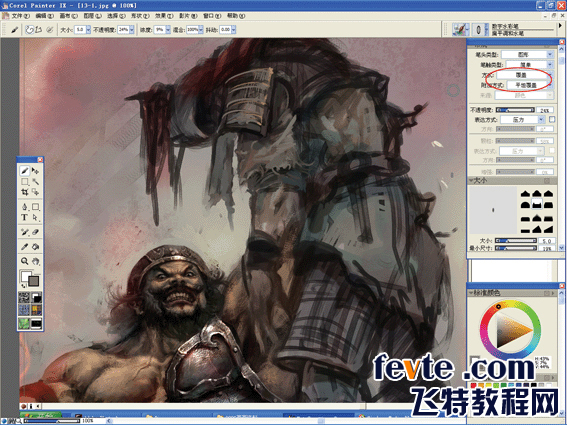Activate the Magnifier tool

[25, 261]
